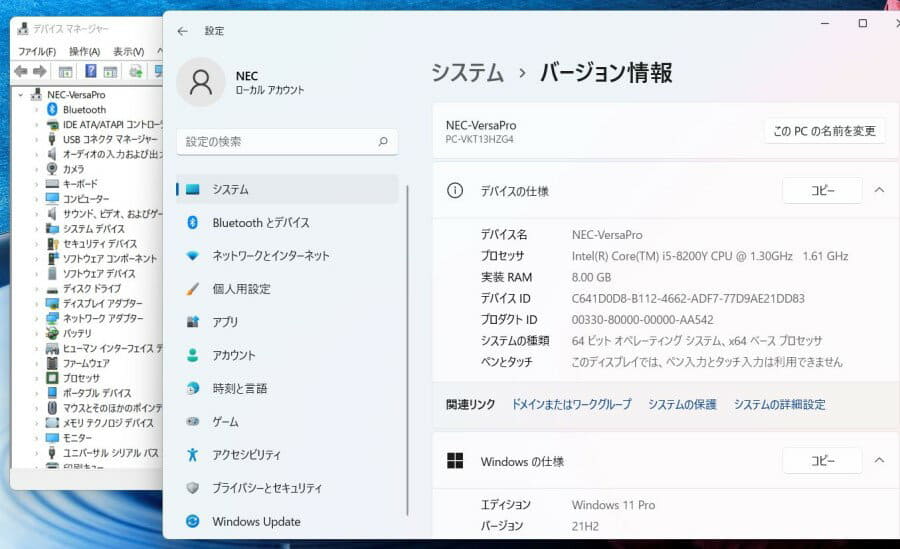Expand the セキュリティ デバイス node
The height and width of the screenshot is (549, 900).
pos(37,243)
